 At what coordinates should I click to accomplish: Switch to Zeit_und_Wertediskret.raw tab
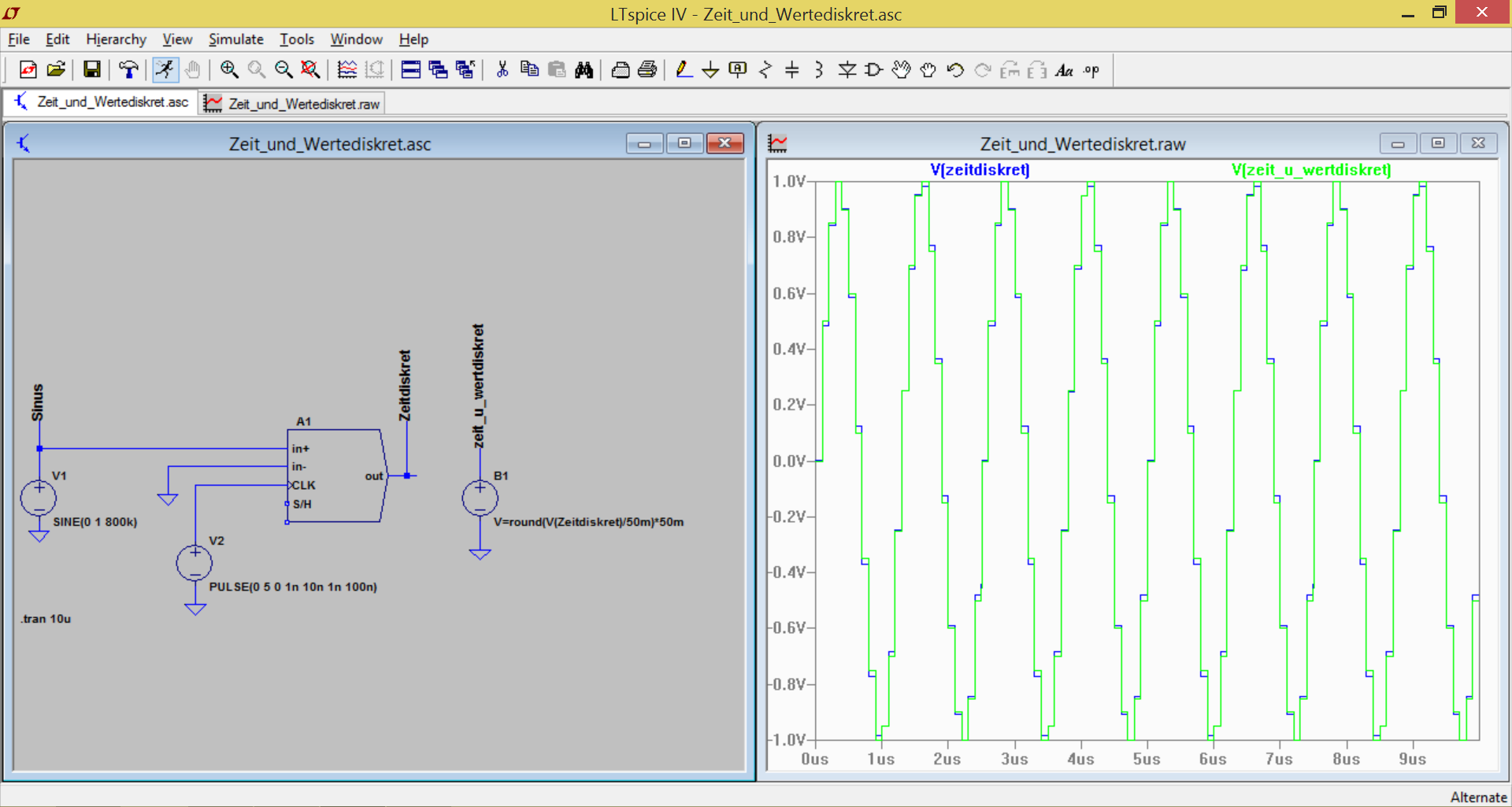(291, 104)
